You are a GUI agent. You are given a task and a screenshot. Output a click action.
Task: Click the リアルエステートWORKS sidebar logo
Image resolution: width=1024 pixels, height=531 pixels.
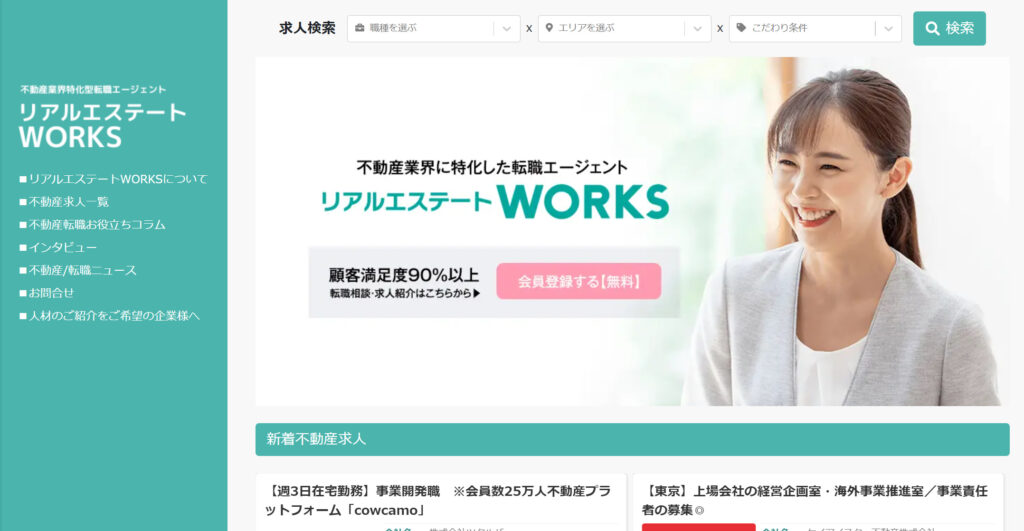click(103, 118)
